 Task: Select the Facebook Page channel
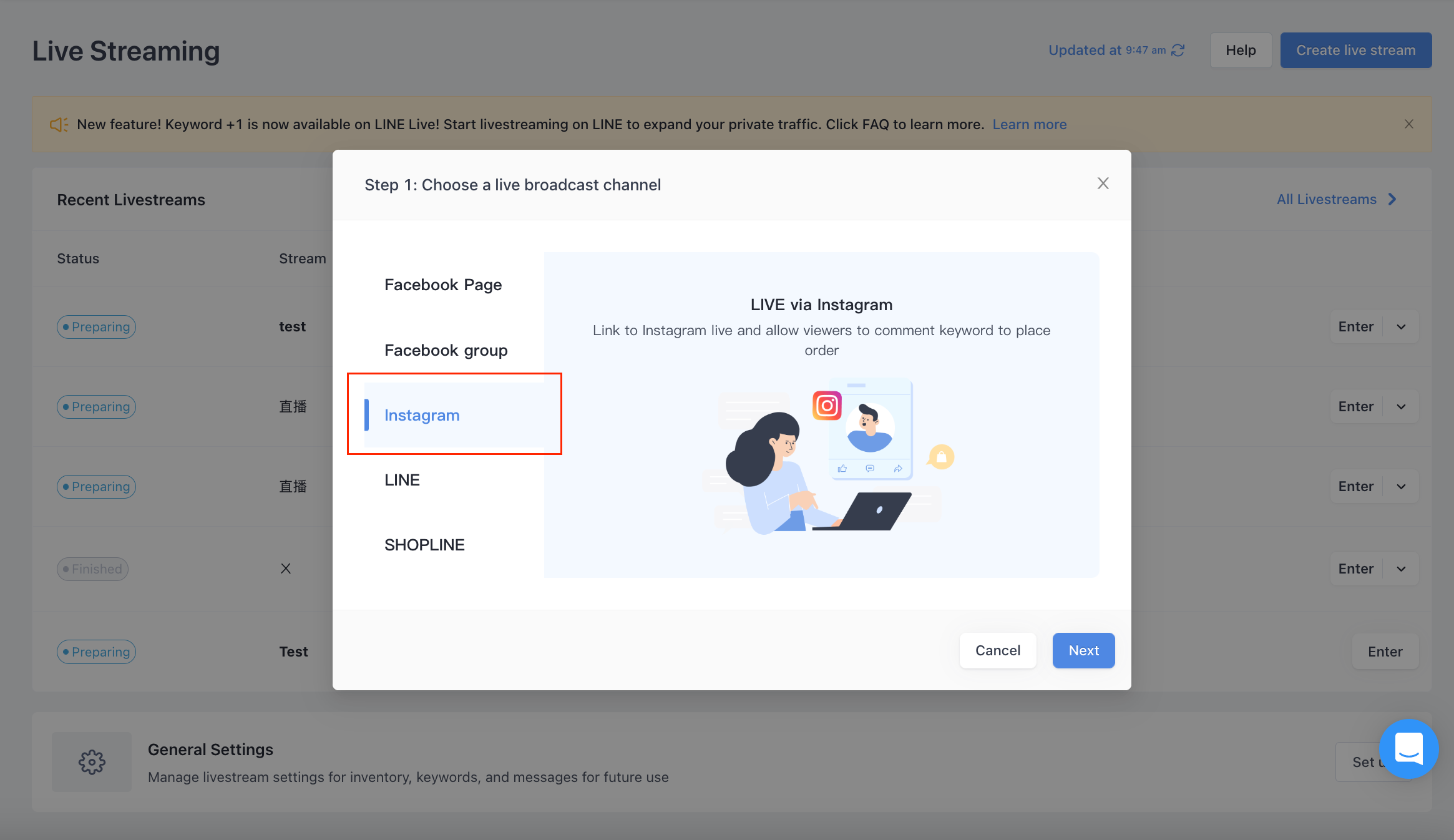coord(454,285)
